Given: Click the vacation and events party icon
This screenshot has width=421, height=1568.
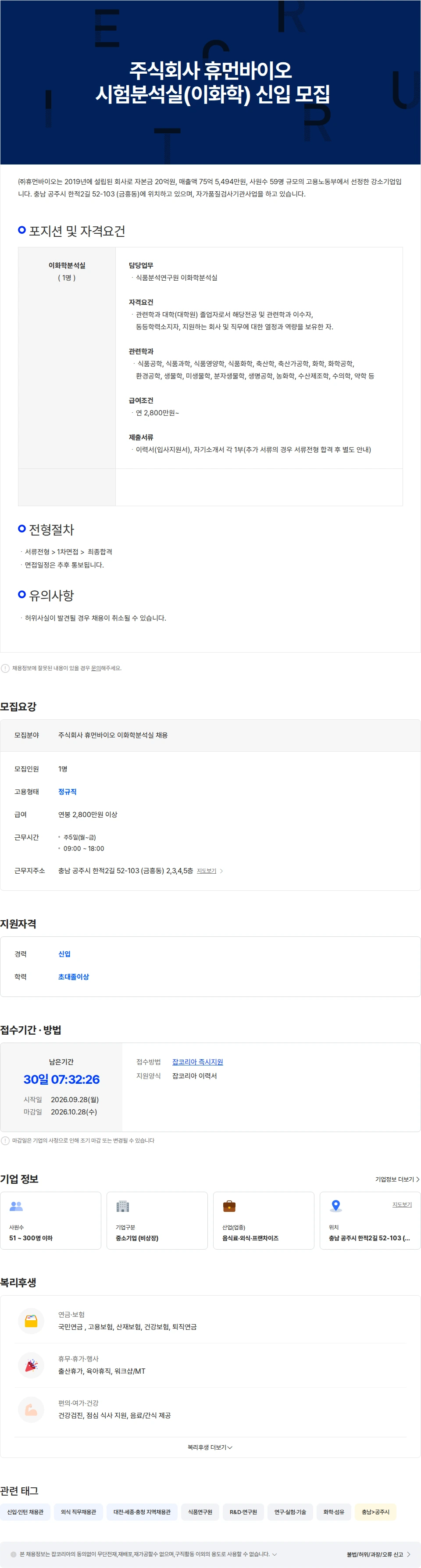Looking at the screenshot, I should [x=31, y=1365].
